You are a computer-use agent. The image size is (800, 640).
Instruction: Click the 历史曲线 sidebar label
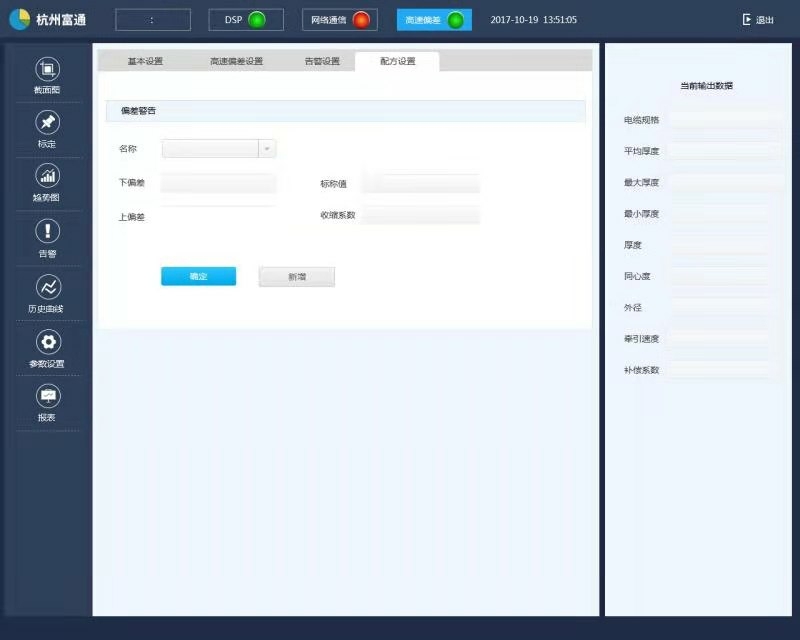46,309
